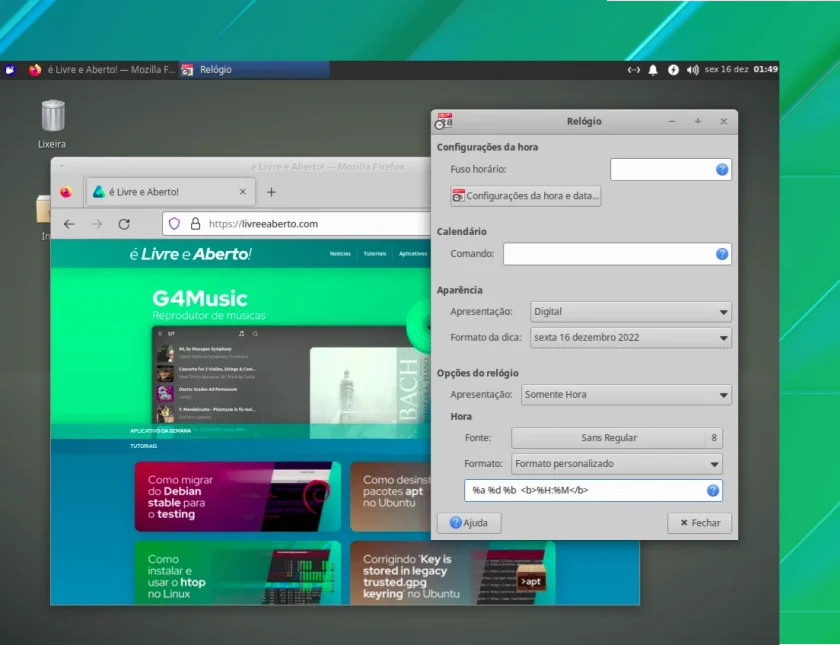This screenshot has width=840, height=645.
Task: Reload the page in Firefox
Action: 124,224
